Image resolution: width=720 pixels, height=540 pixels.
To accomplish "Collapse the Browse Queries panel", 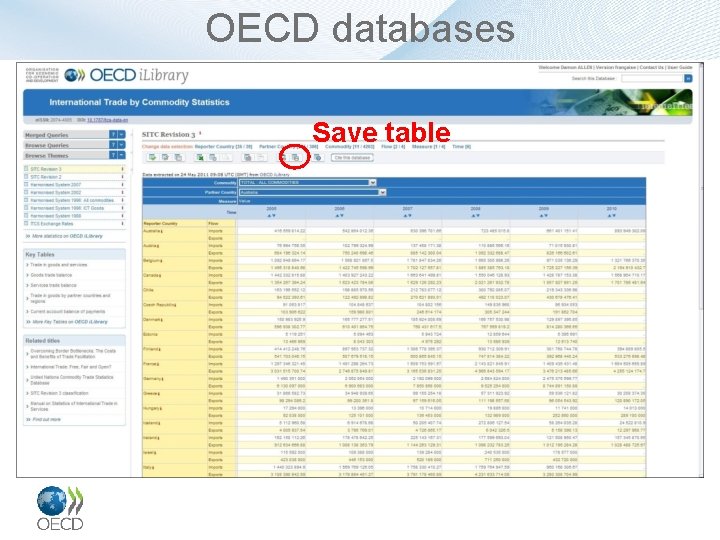I will point(121,145).
